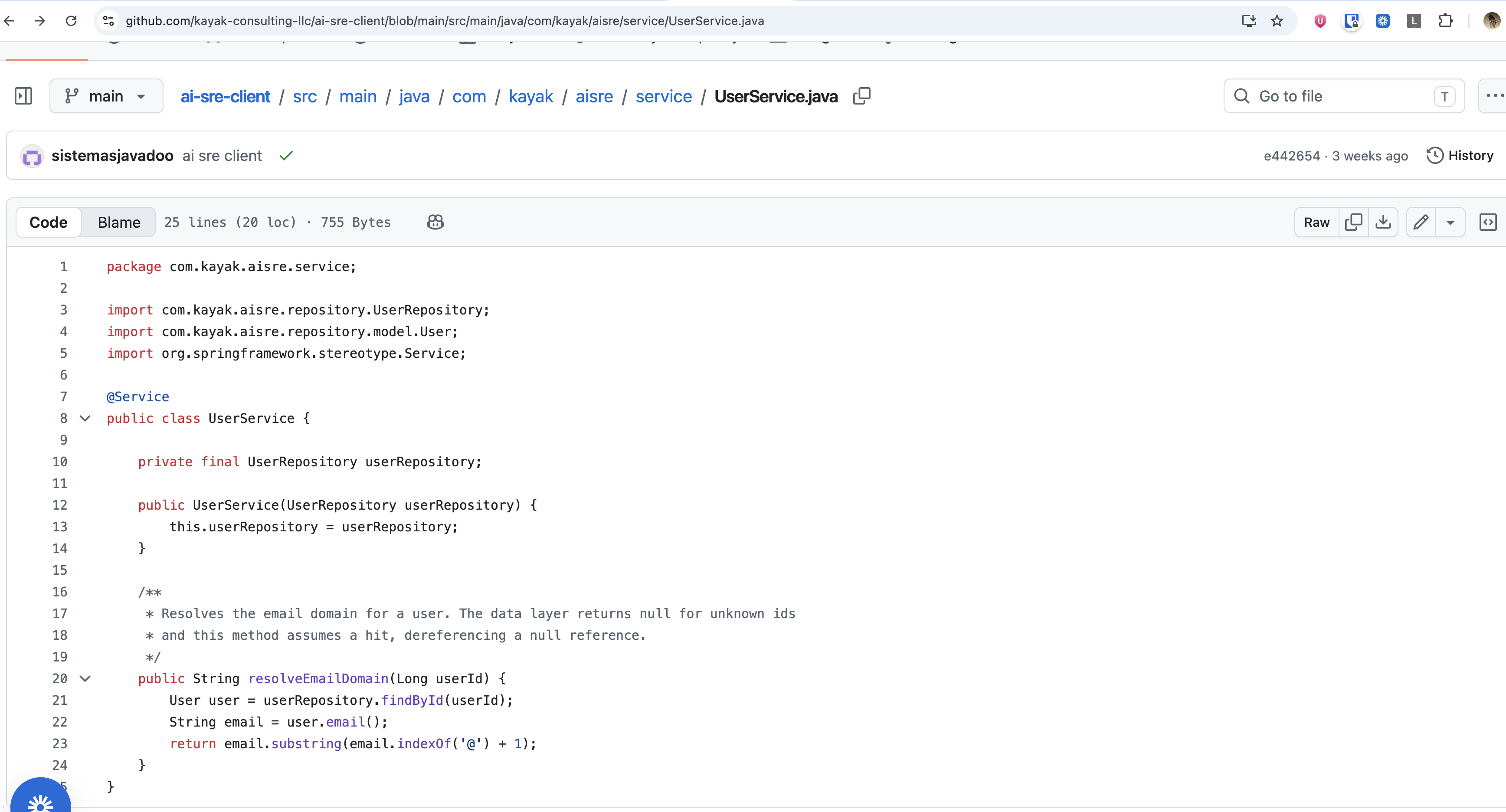Image resolution: width=1506 pixels, height=812 pixels.
Task: Open the red shield extension icon
Action: coord(1320,21)
